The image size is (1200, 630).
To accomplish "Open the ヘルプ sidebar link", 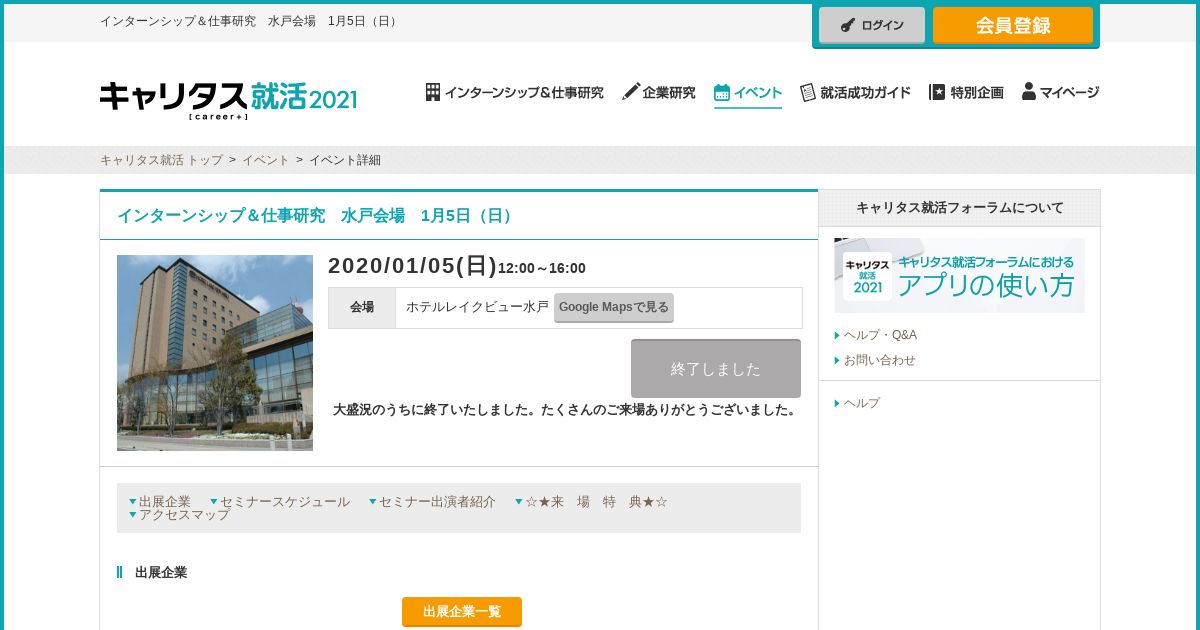I will coord(861,403).
